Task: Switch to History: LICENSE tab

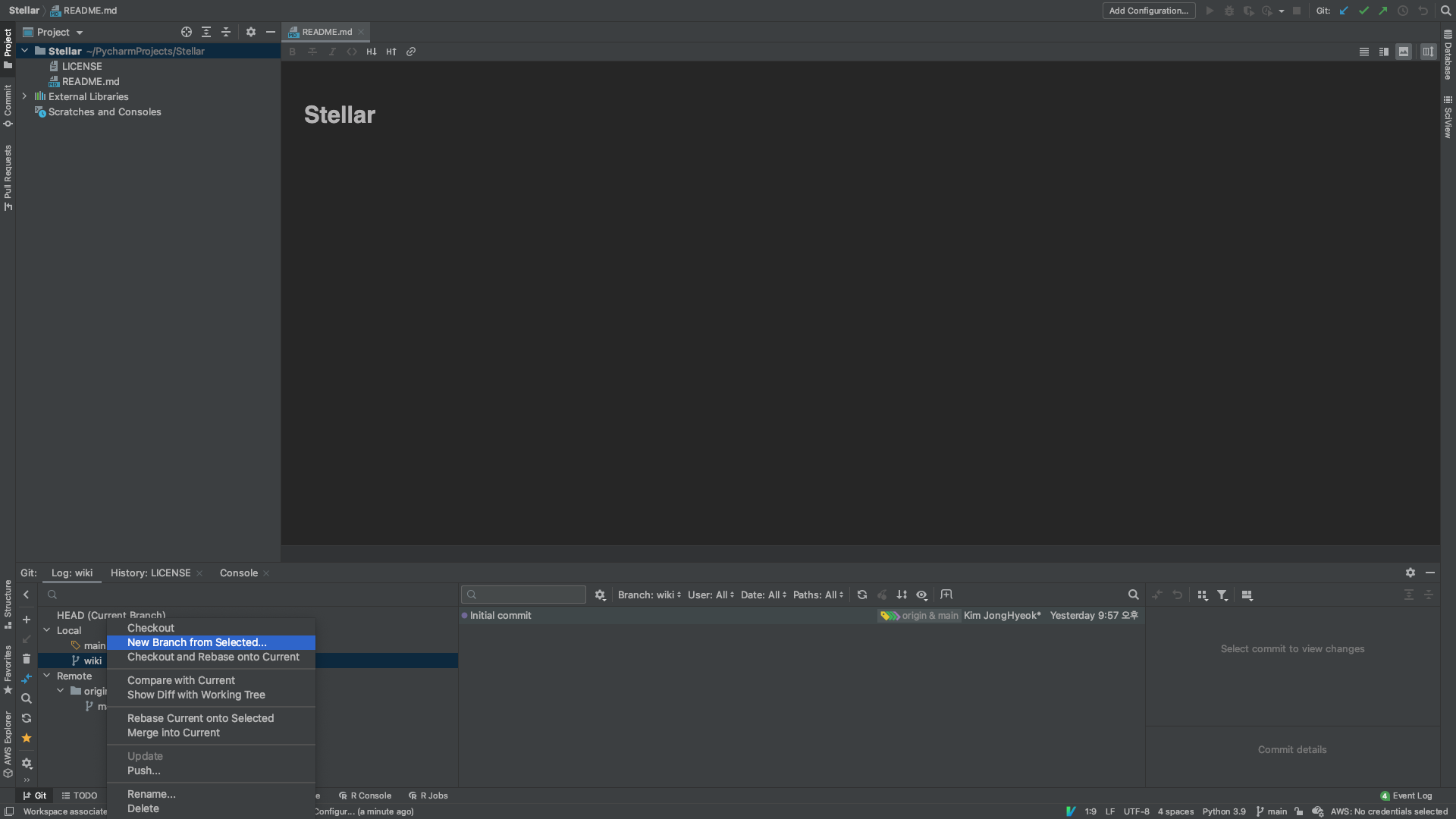Action: [x=150, y=573]
